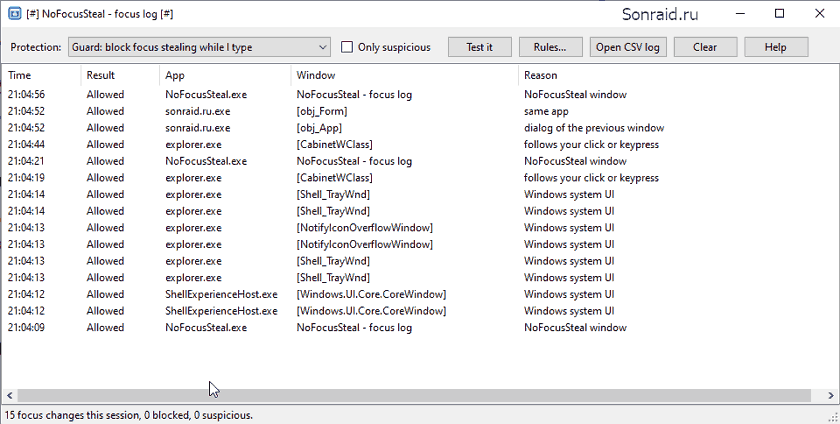This screenshot has height=424, width=840.
Task: Sort by the Result column header
Action: pyautogui.click(x=120, y=75)
